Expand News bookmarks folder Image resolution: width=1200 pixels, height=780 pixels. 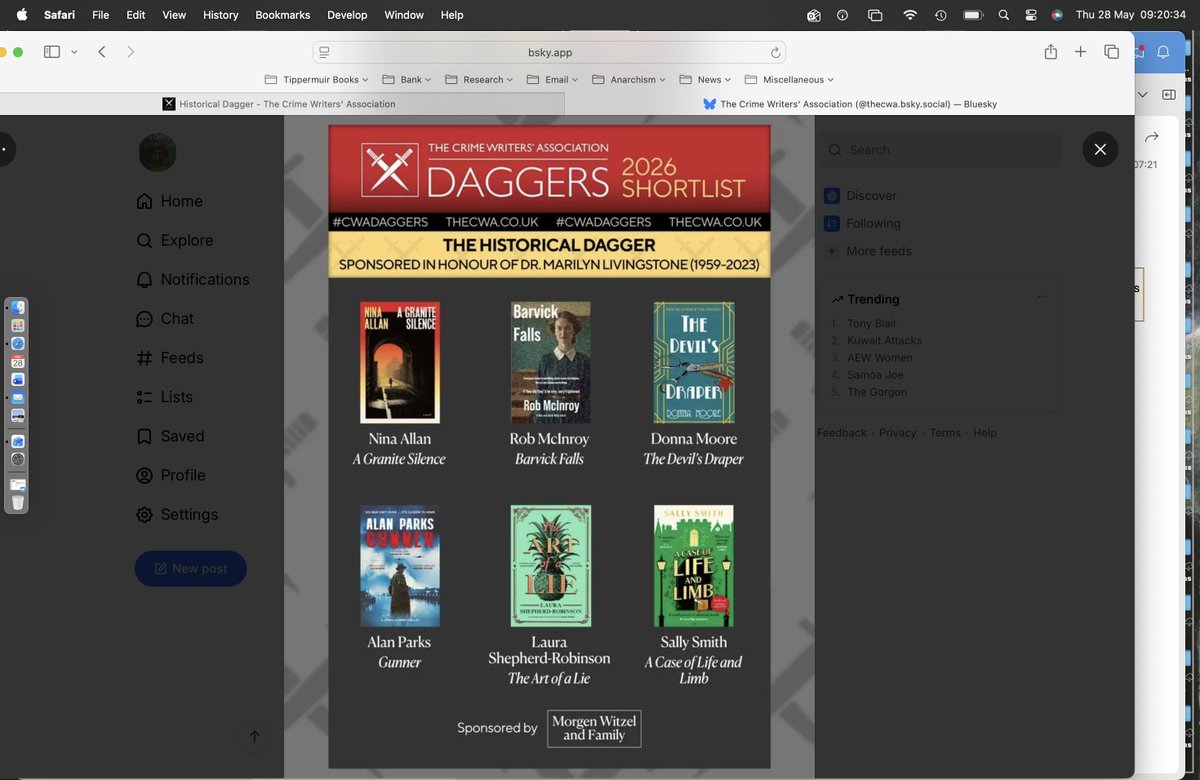(x=705, y=80)
